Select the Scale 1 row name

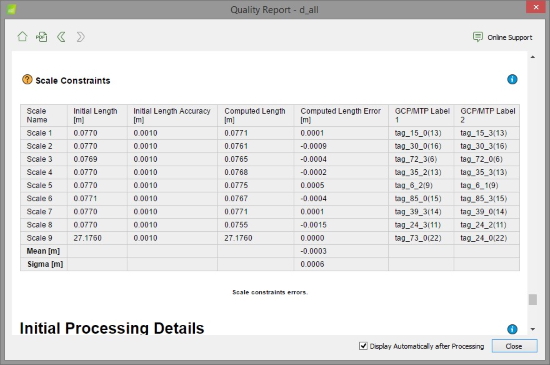pos(39,133)
